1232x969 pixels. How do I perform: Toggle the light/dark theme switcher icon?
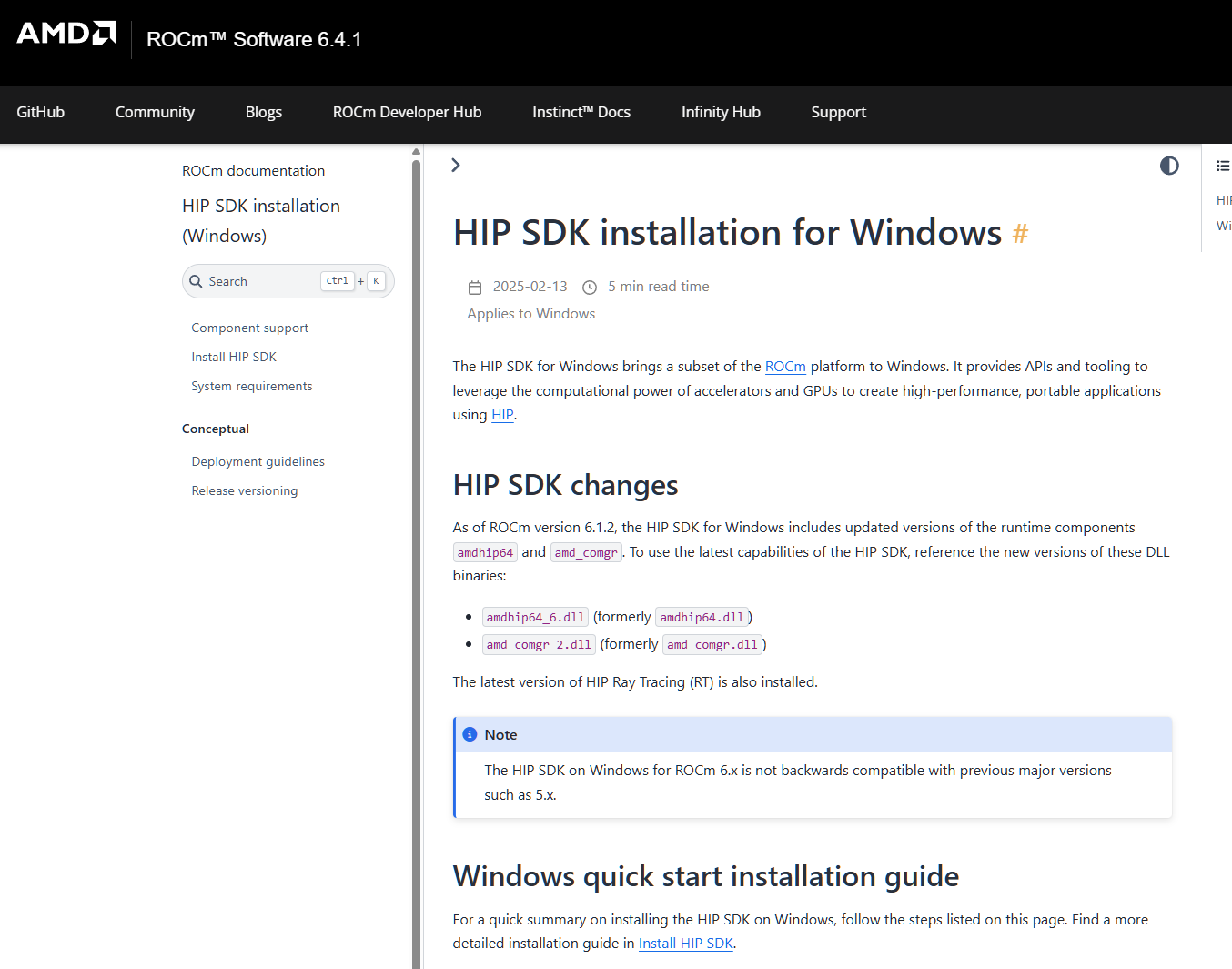[x=1169, y=166]
